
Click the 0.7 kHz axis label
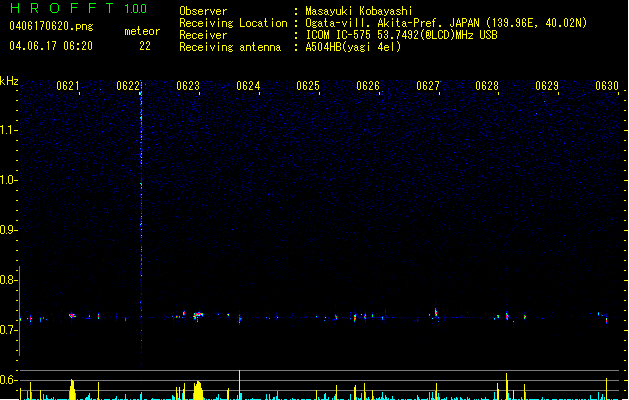[8, 330]
